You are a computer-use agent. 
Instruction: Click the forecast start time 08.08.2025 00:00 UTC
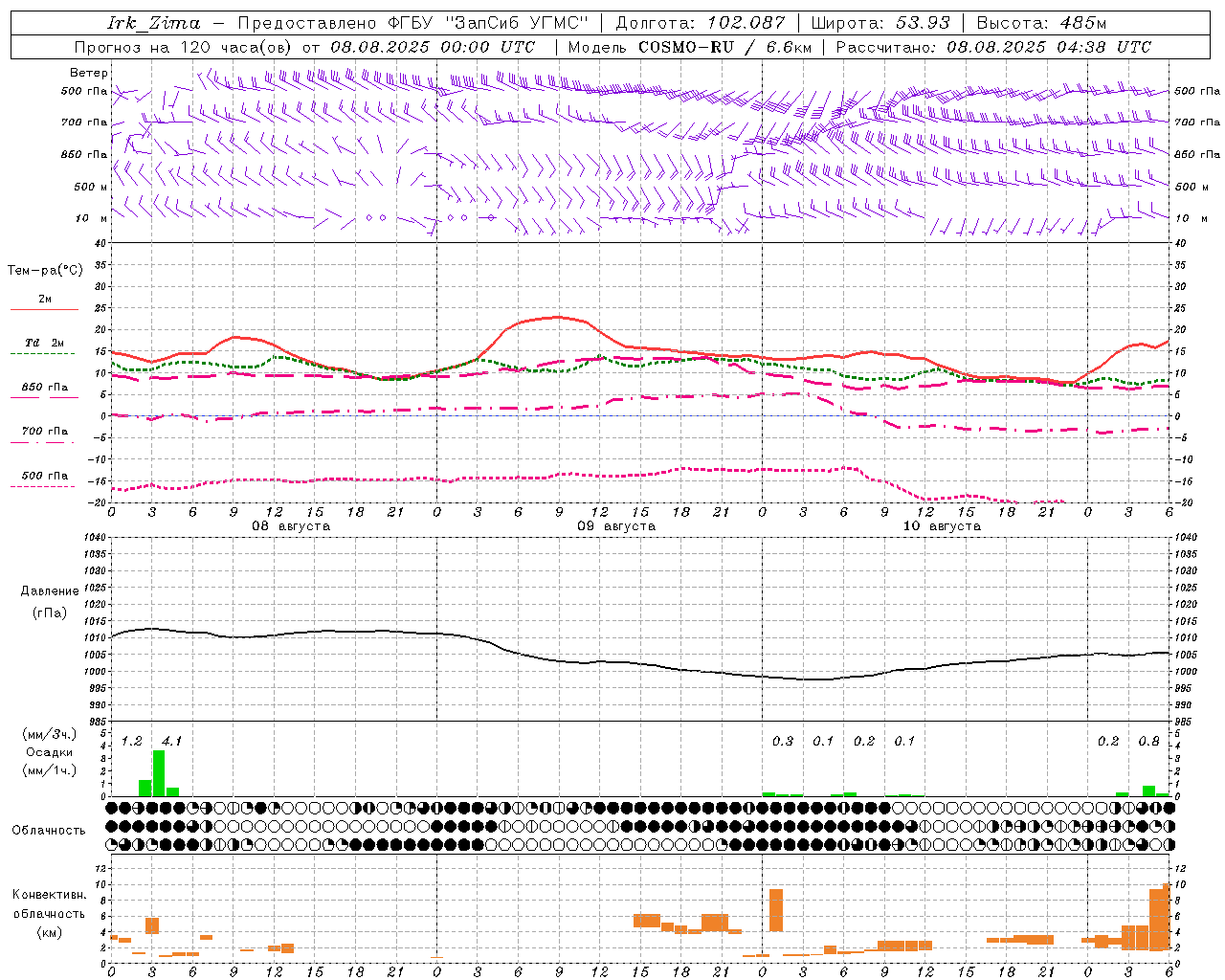[x=433, y=47]
